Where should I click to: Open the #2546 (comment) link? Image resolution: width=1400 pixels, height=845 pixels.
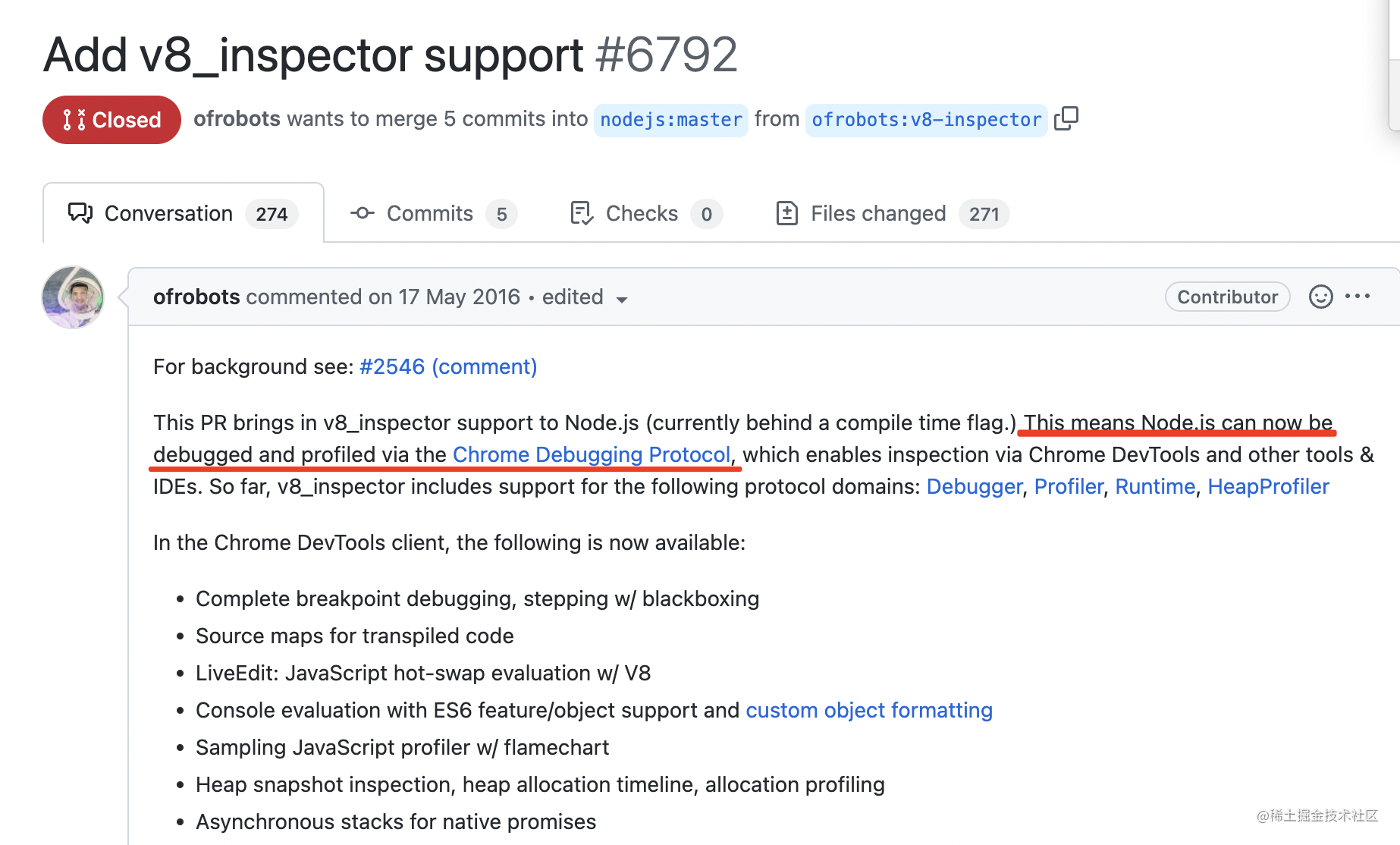point(447,367)
